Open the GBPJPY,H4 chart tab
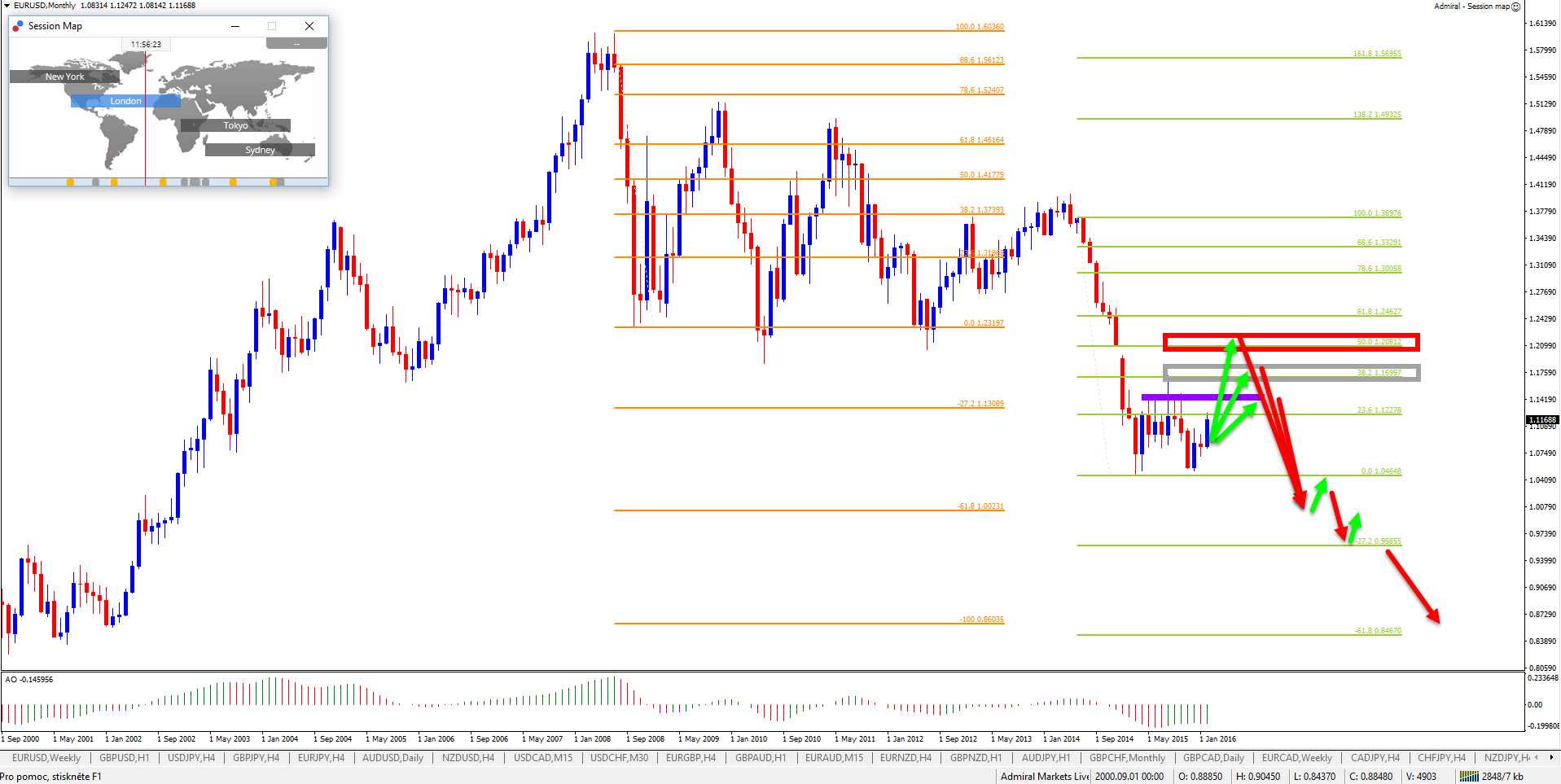The image size is (1561, 784). (256, 758)
